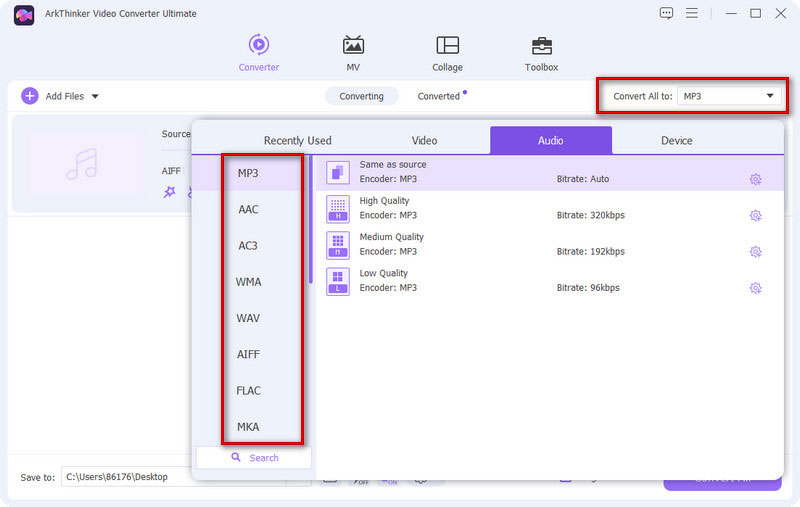Click the Bitrate: Auto text
Image resolution: width=800 pixels, height=507 pixels.
click(x=583, y=179)
